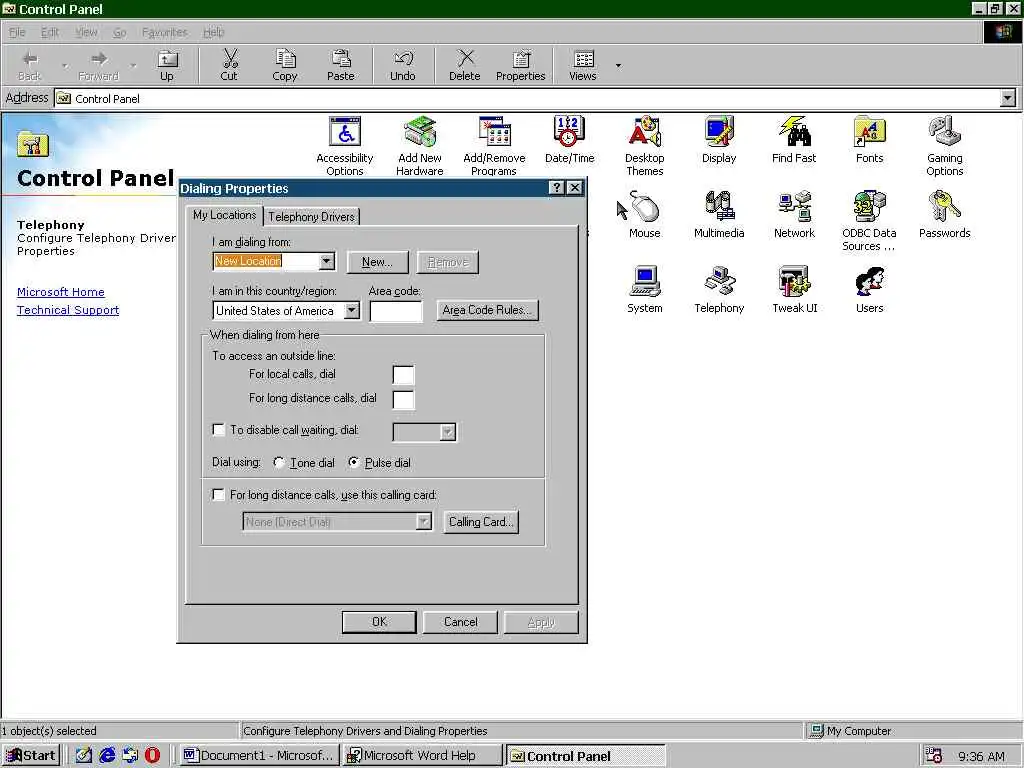Open the Passwords applet
Screen dimensions: 1024x768
click(944, 214)
